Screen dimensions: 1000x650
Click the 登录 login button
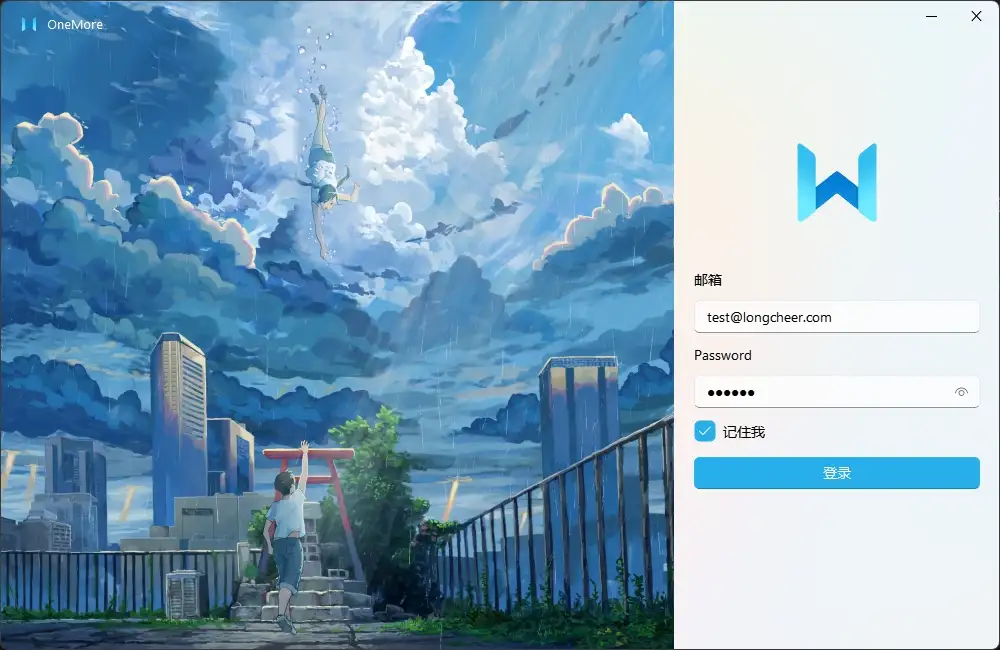coord(837,473)
